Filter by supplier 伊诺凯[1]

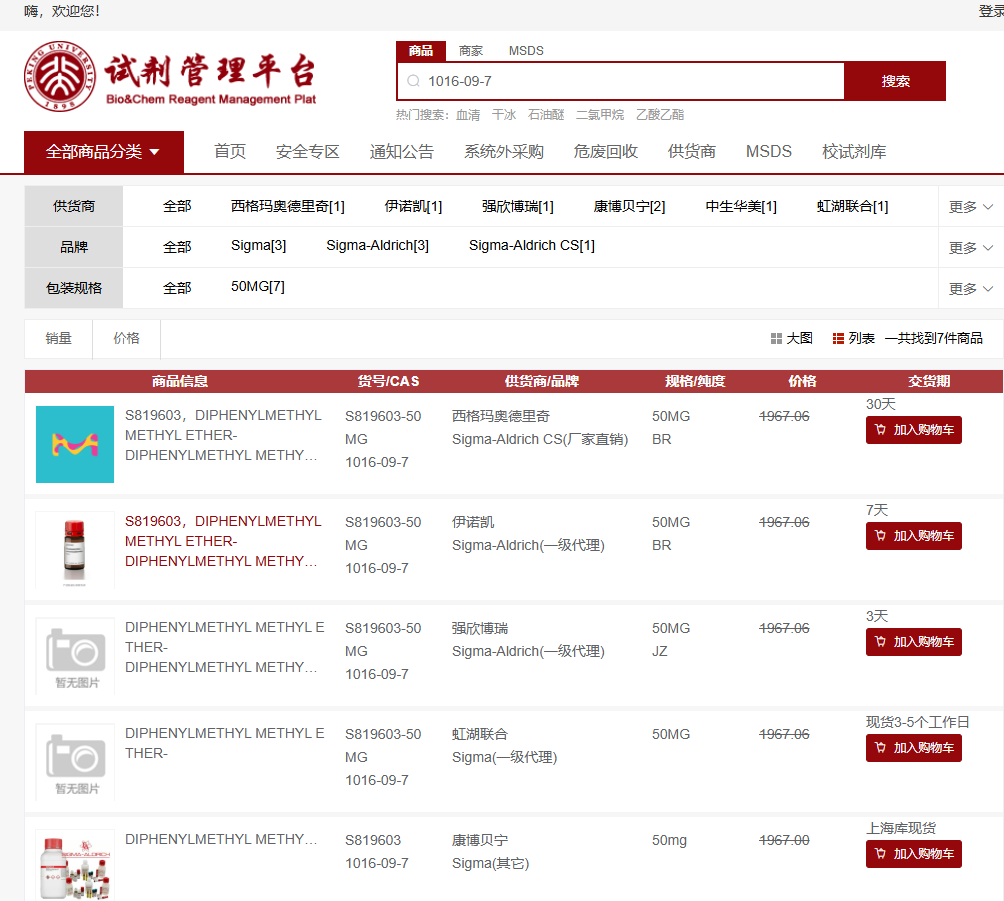click(413, 206)
